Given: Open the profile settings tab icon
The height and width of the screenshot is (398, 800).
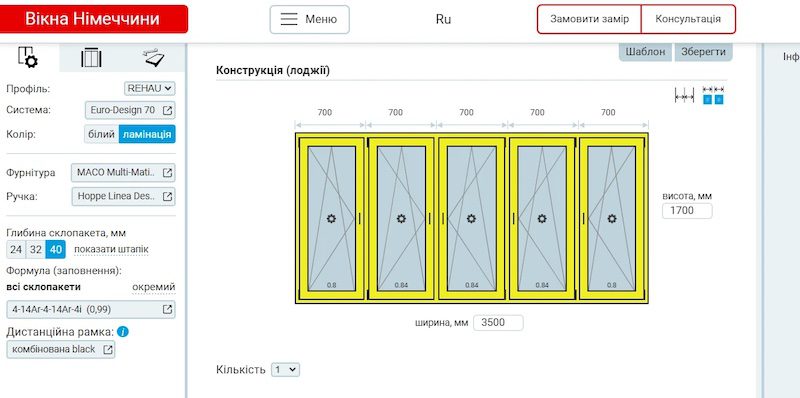Looking at the screenshot, I should 28,57.
